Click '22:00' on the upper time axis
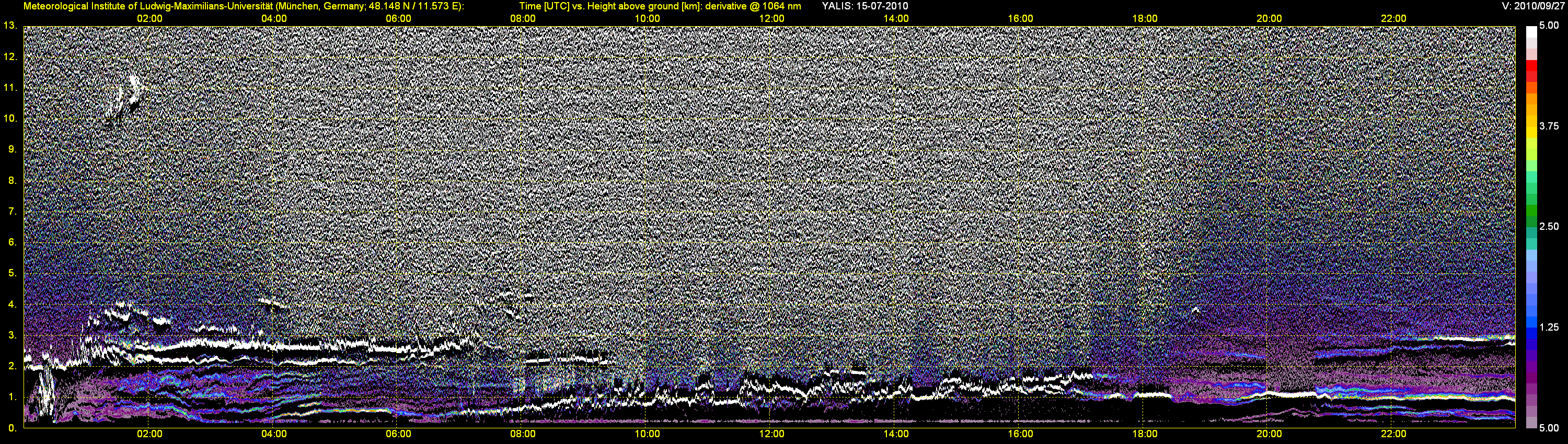The width and height of the screenshot is (1568, 444). coord(1393,18)
